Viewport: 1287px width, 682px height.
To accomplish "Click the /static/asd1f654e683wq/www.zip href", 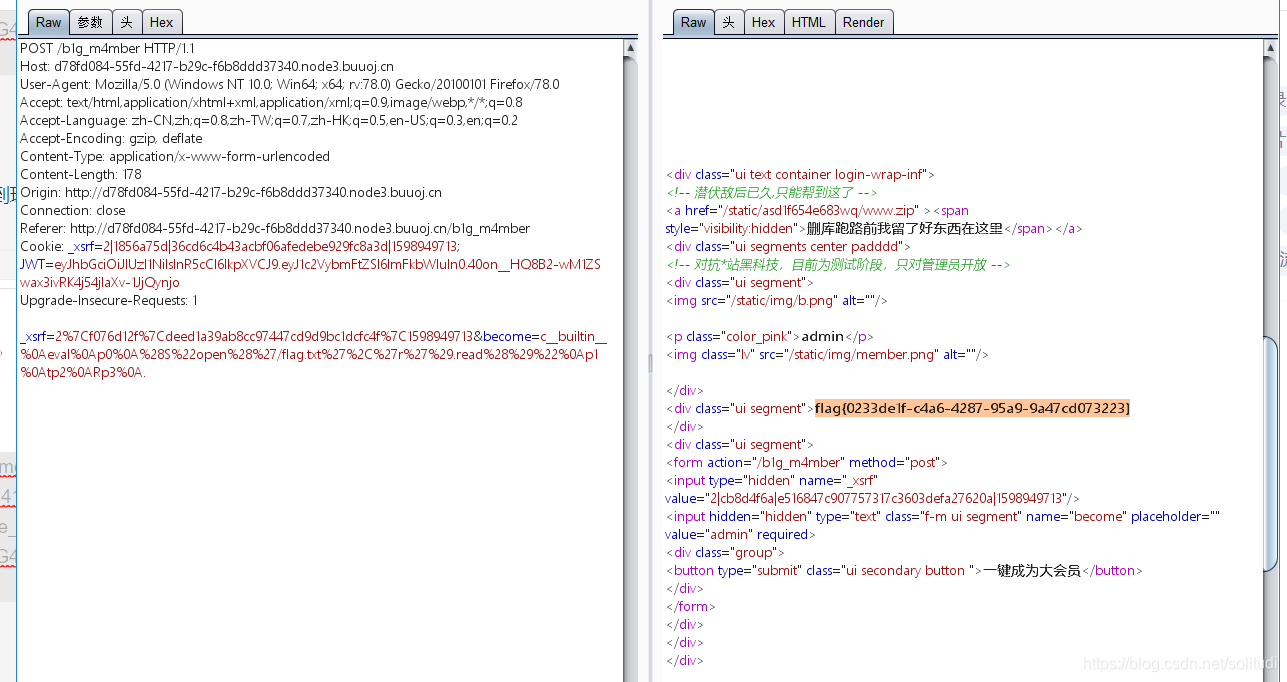I will 820,210.
